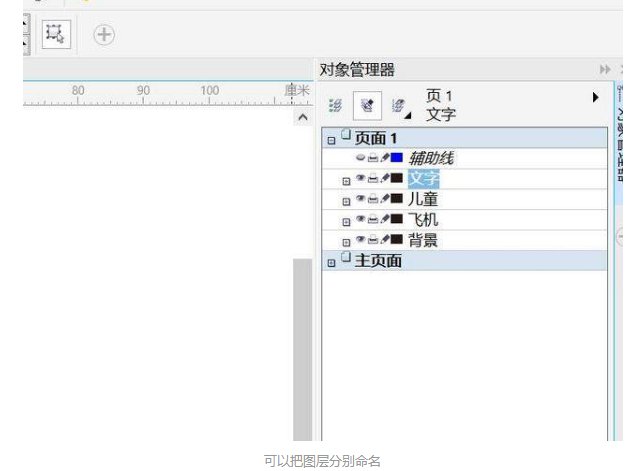Collapse the 页面 1 tree node
This screenshot has height=471, width=643.
(331, 141)
